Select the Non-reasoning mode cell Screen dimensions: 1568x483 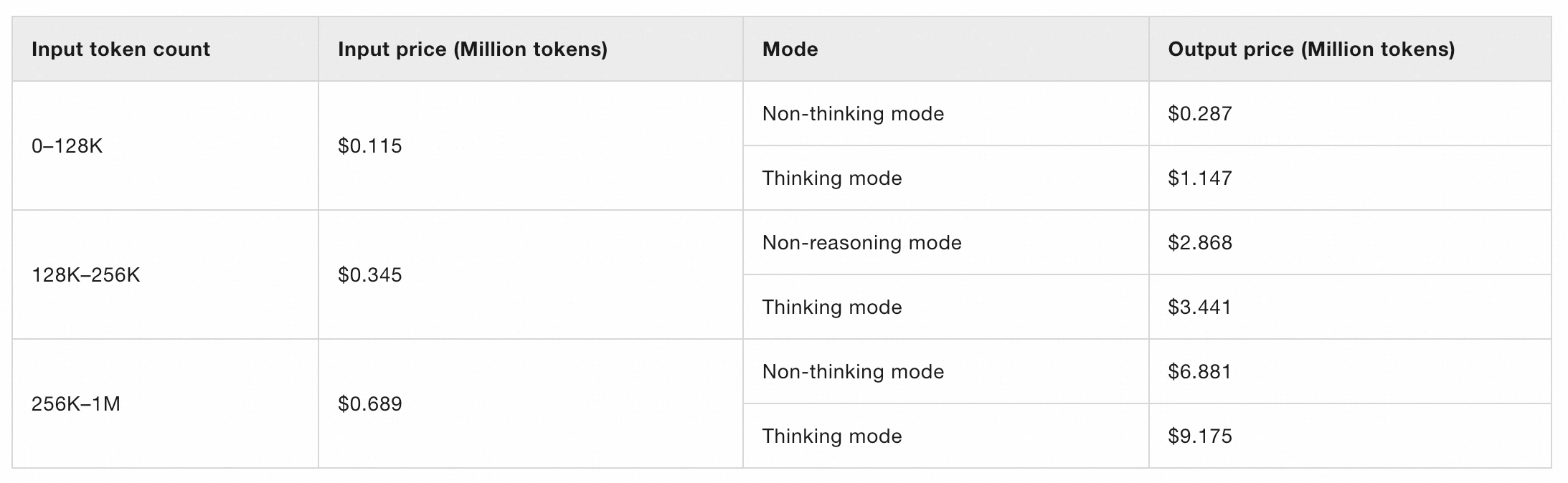coord(861,243)
